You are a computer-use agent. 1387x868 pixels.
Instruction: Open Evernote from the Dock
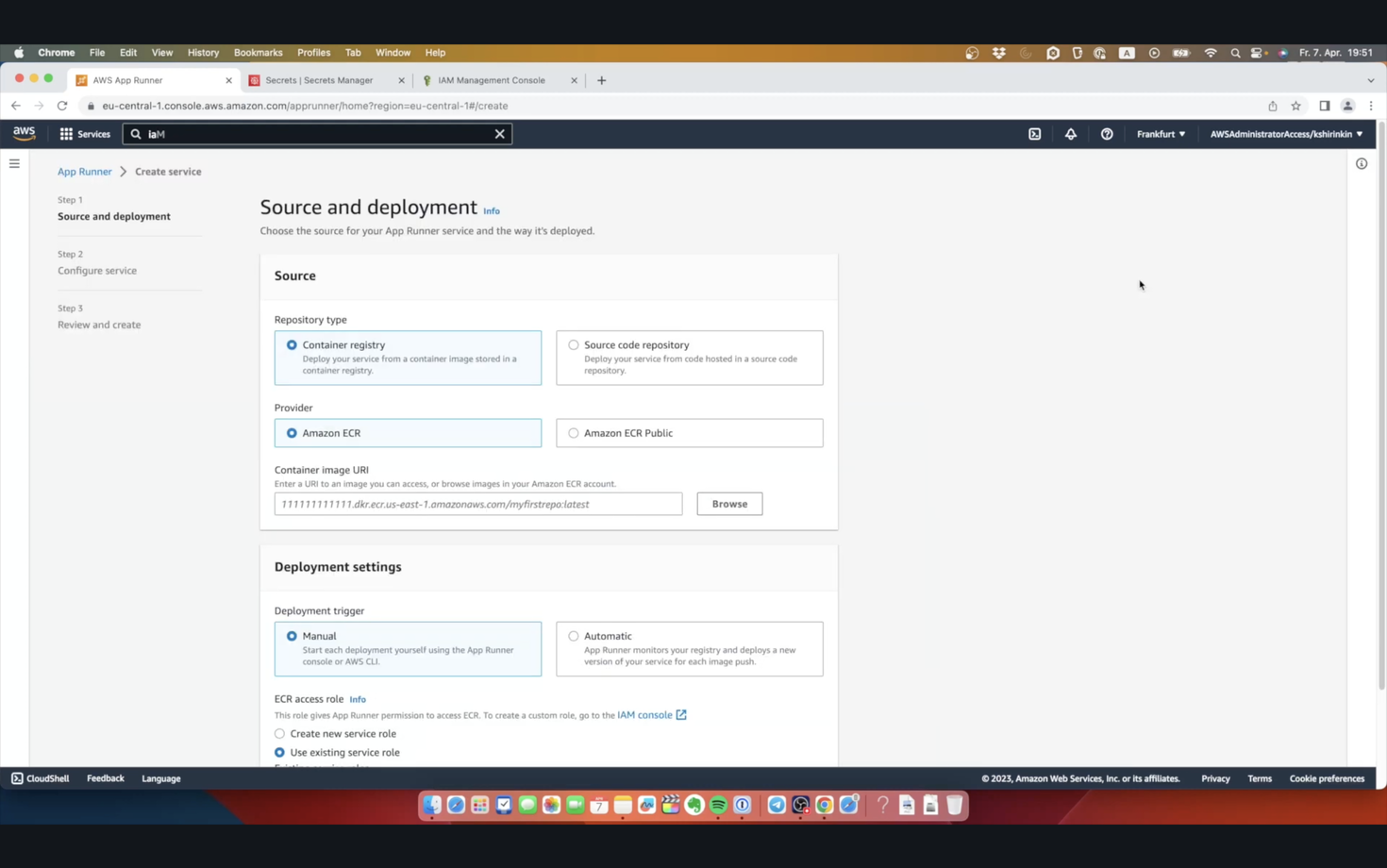click(694, 805)
